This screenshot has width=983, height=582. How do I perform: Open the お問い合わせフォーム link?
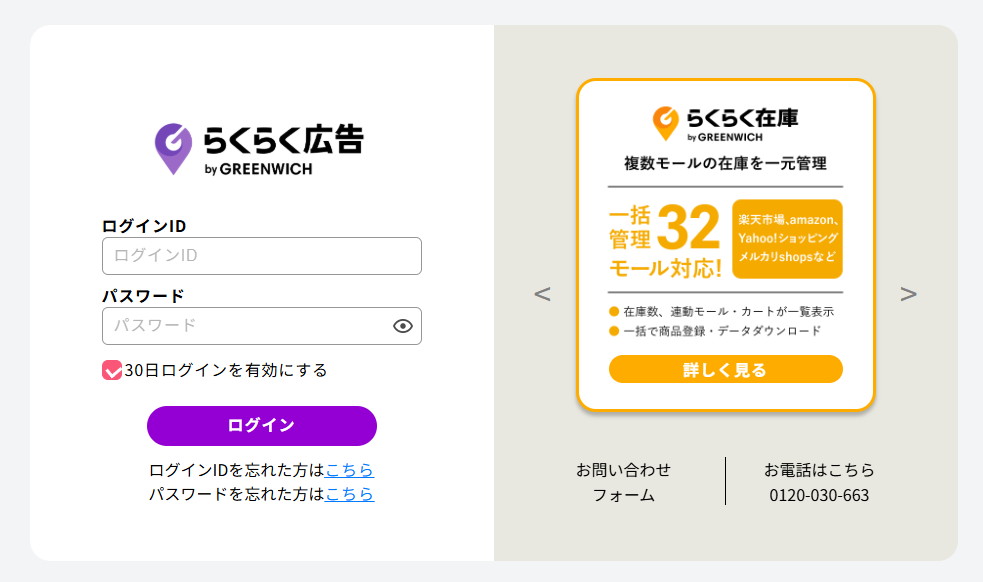pyautogui.click(x=623, y=482)
